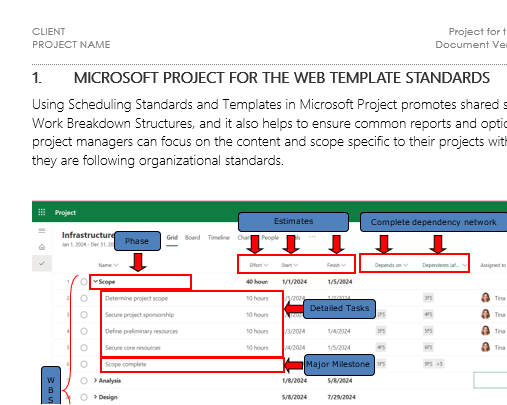Open the Scope complete milestone task
Screen dimensions: 507x405
click(126, 364)
